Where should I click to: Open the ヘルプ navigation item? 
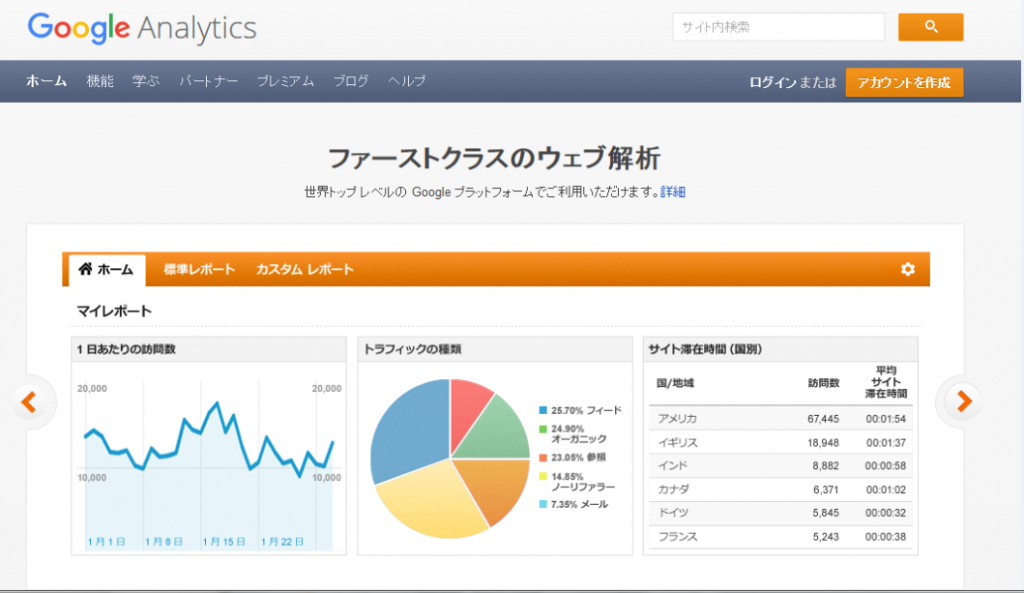point(406,81)
